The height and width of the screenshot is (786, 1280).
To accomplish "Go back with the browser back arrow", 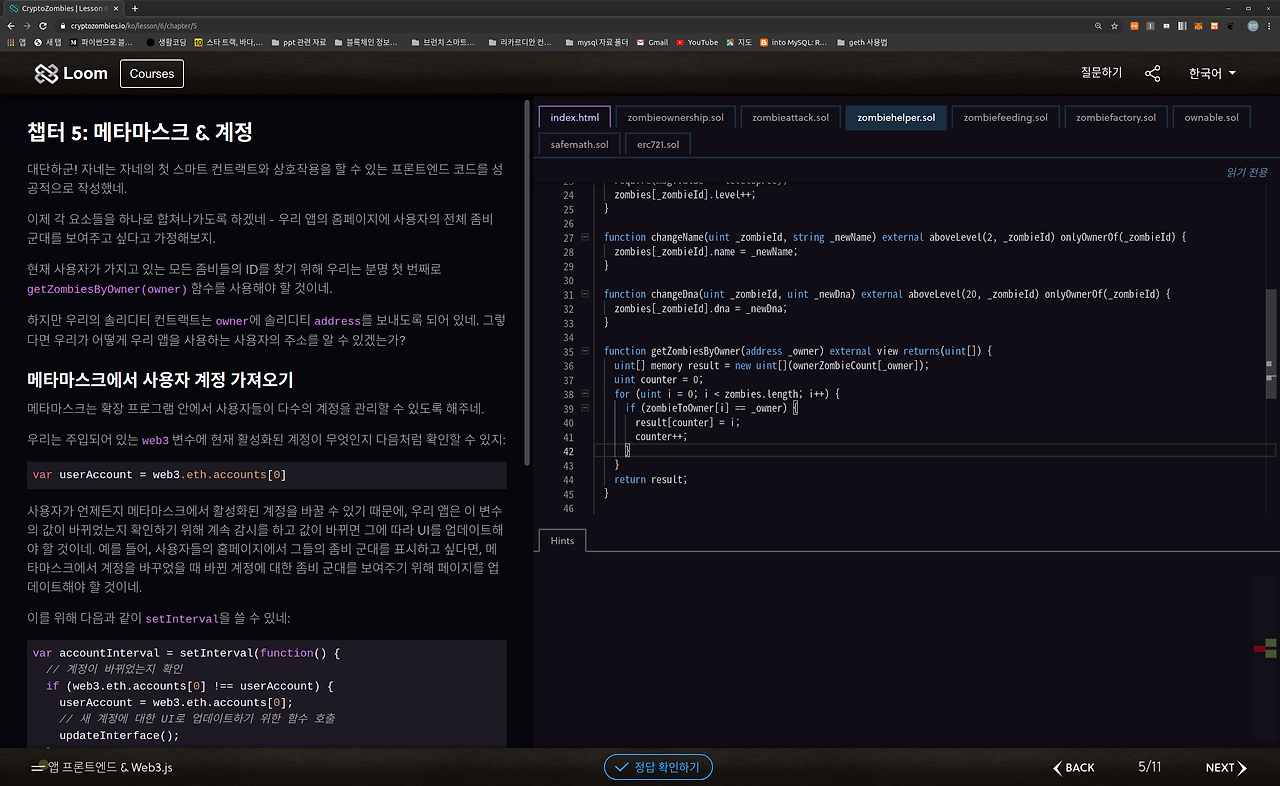I will tap(10, 25).
